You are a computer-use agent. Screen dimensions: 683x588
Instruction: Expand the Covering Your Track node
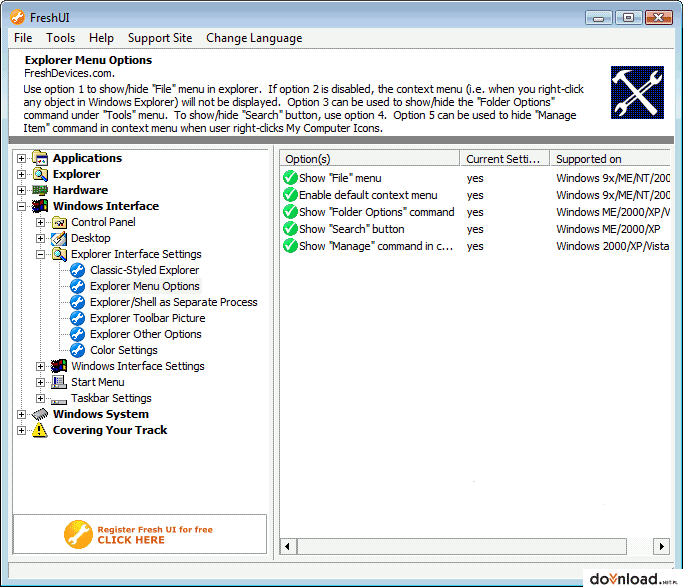21,430
